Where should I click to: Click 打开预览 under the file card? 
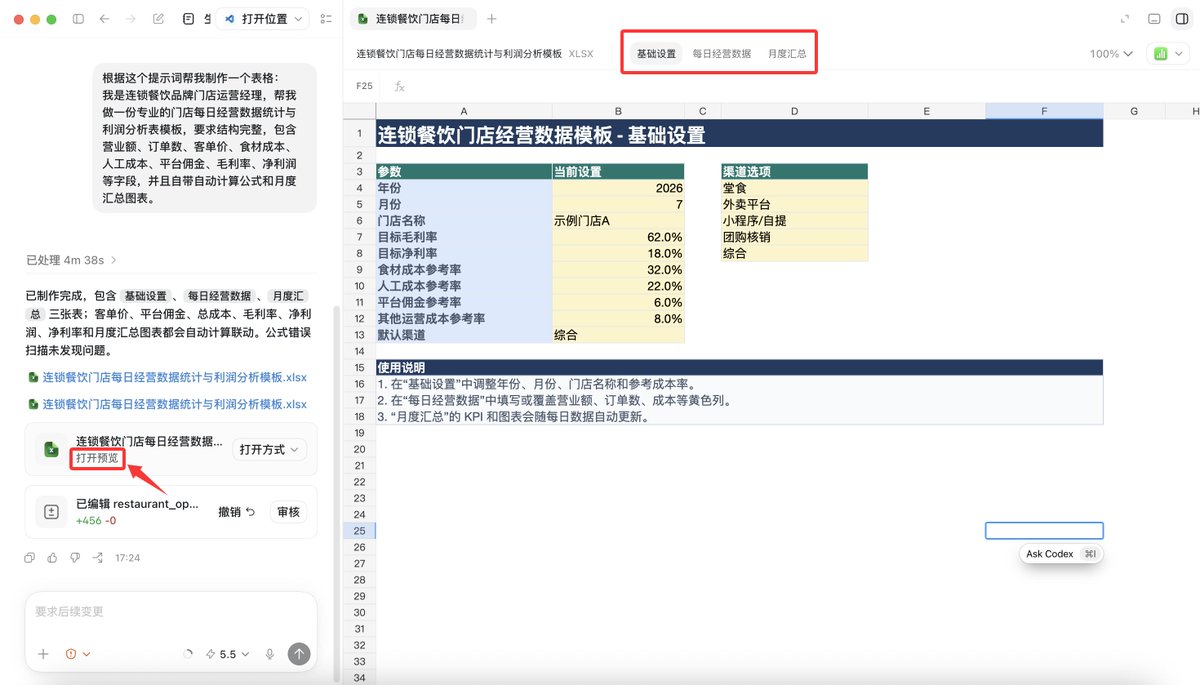(x=97, y=458)
